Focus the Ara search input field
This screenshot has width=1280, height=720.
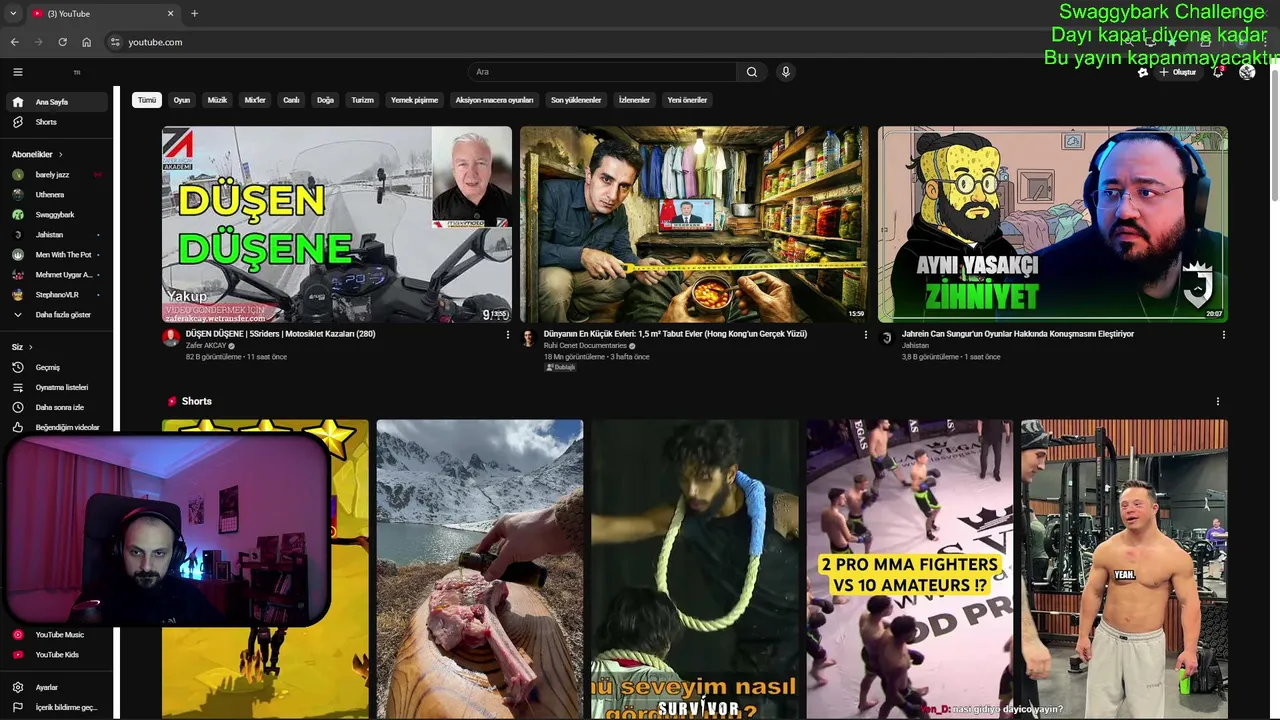click(603, 72)
